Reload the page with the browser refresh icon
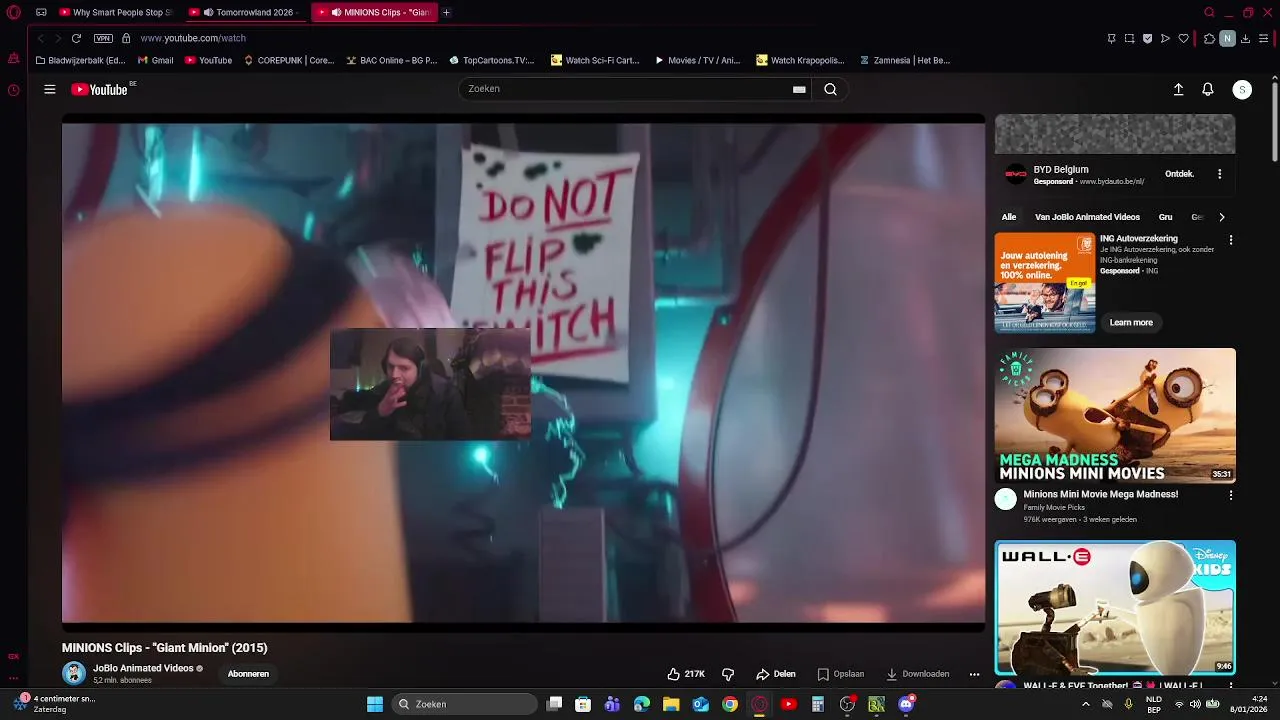Screen dimensions: 1280x720 point(76,38)
